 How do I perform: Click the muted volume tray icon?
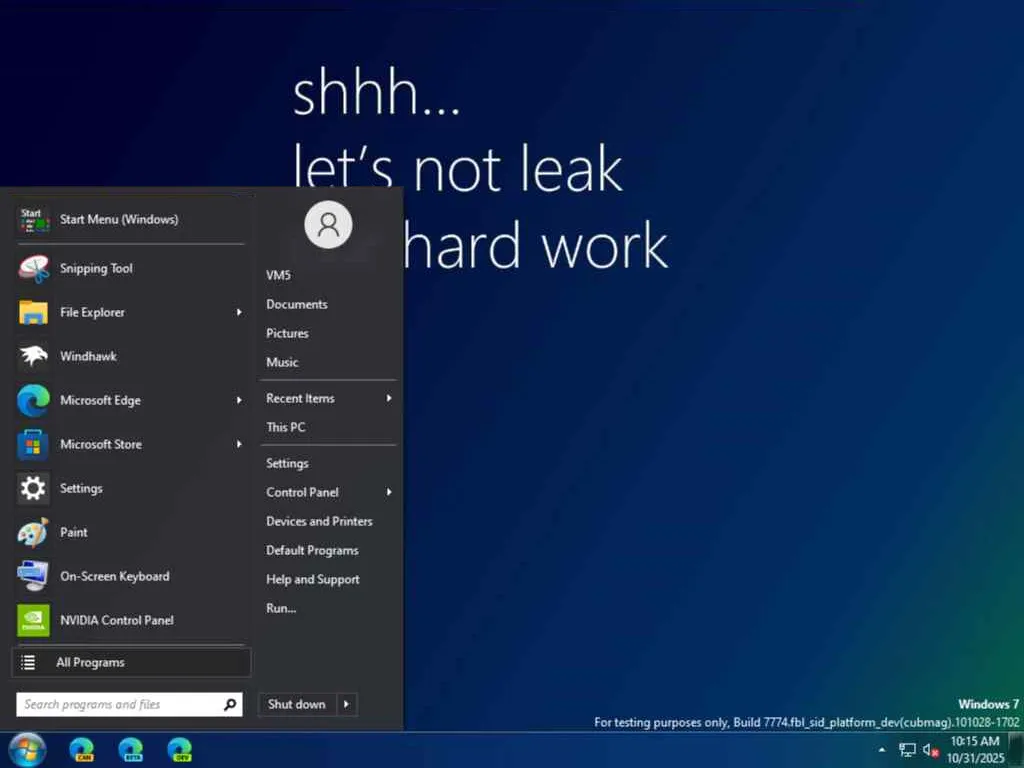931,750
